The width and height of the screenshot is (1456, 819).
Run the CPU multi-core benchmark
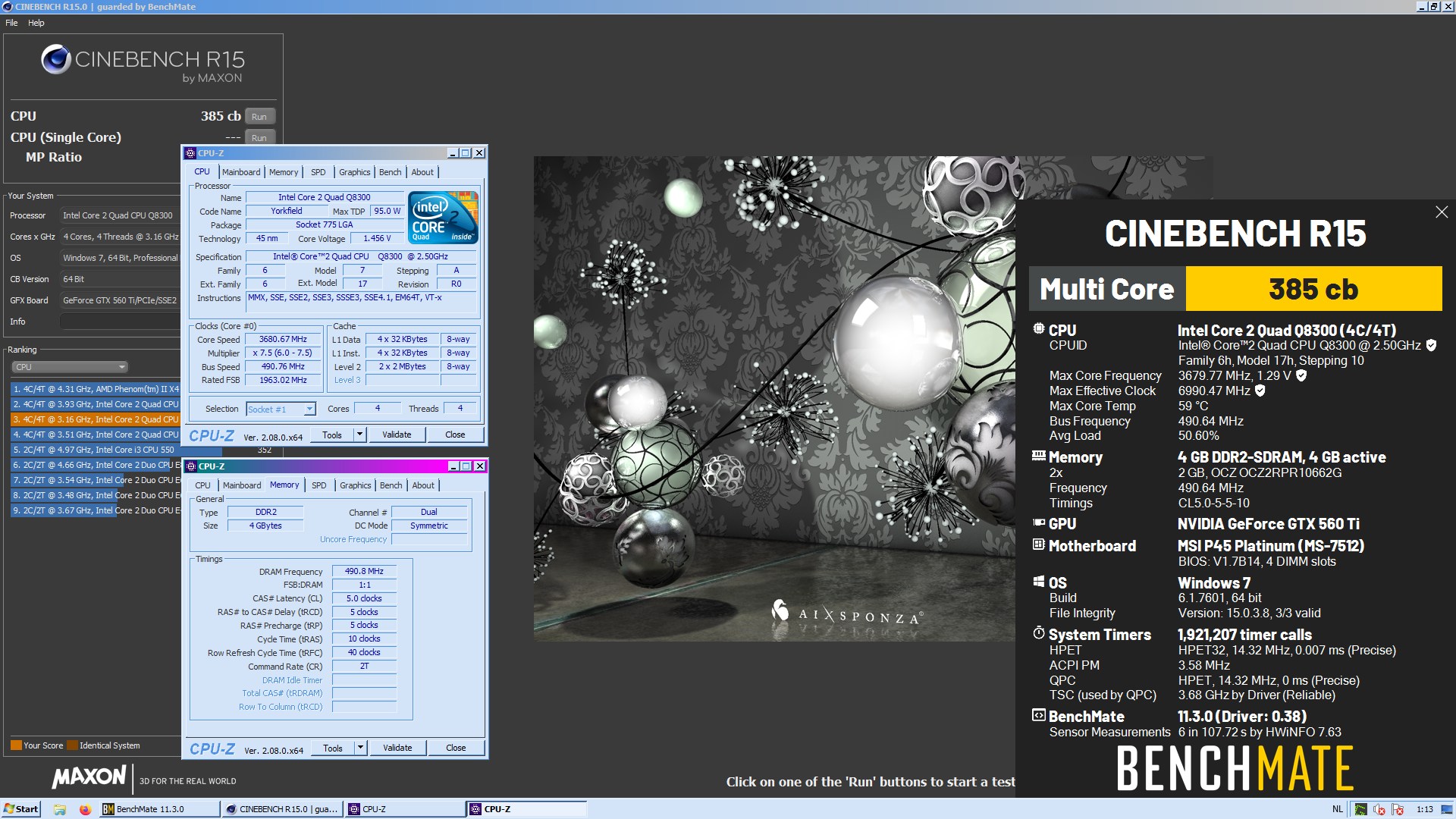(x=259, y=117)
